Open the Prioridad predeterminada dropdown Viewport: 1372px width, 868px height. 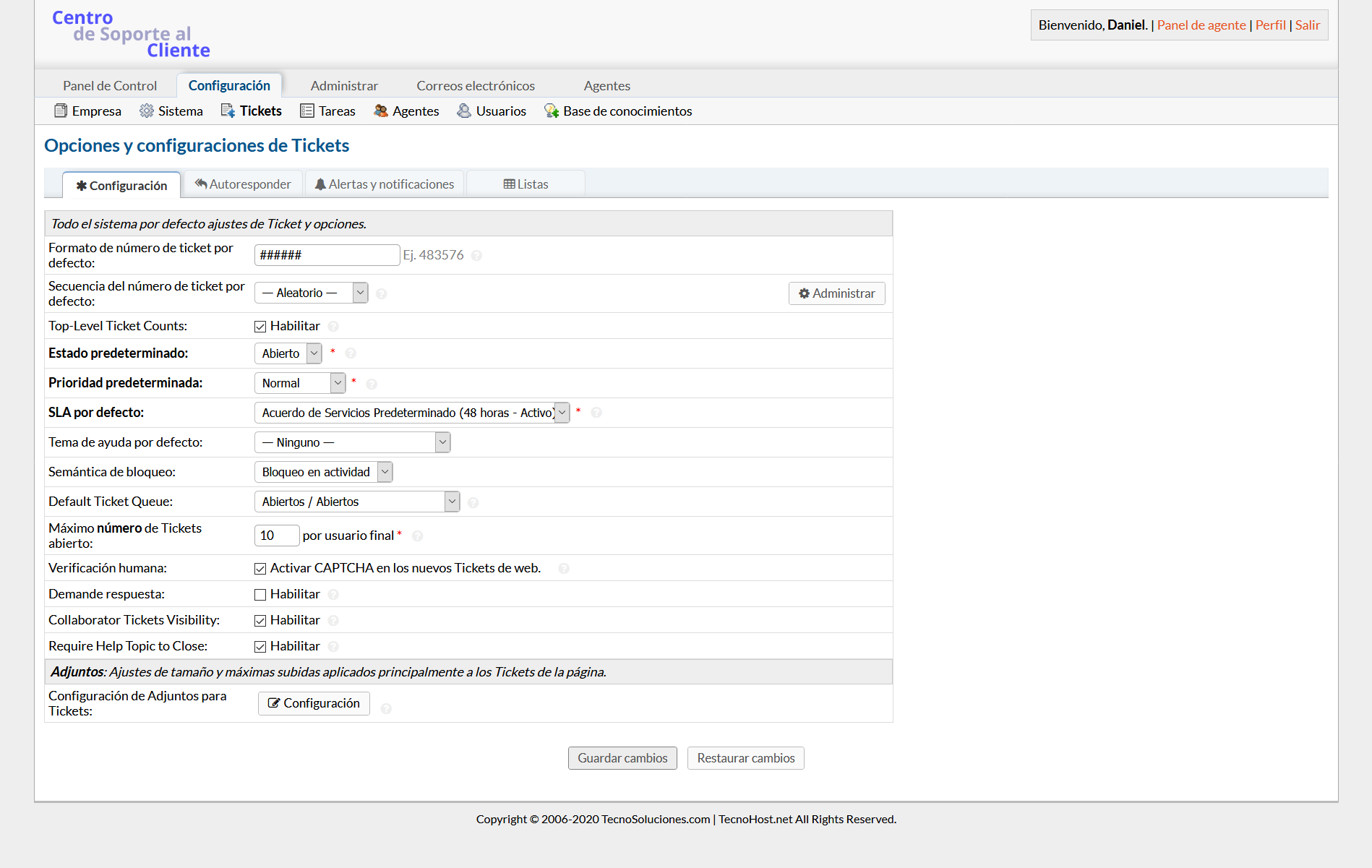click(300, 383)
